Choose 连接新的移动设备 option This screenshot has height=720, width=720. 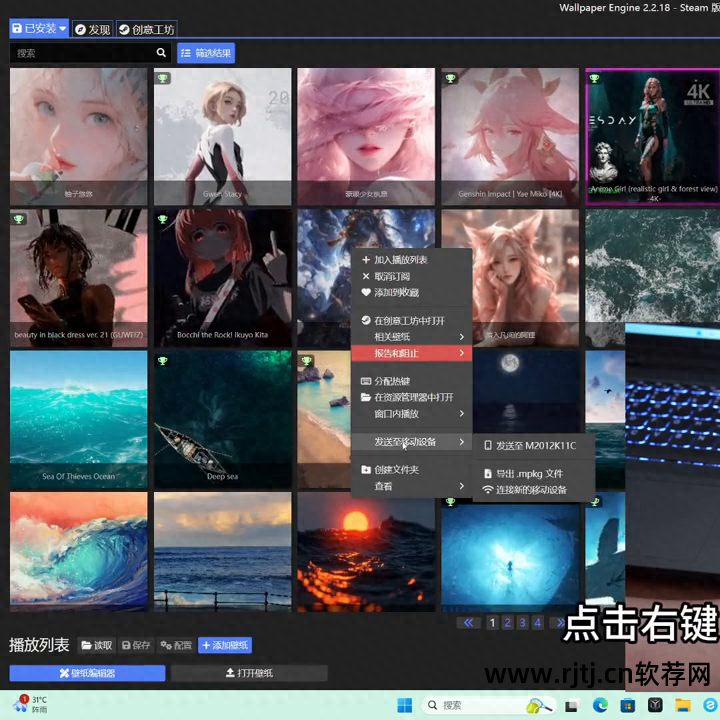coord(534,490)
